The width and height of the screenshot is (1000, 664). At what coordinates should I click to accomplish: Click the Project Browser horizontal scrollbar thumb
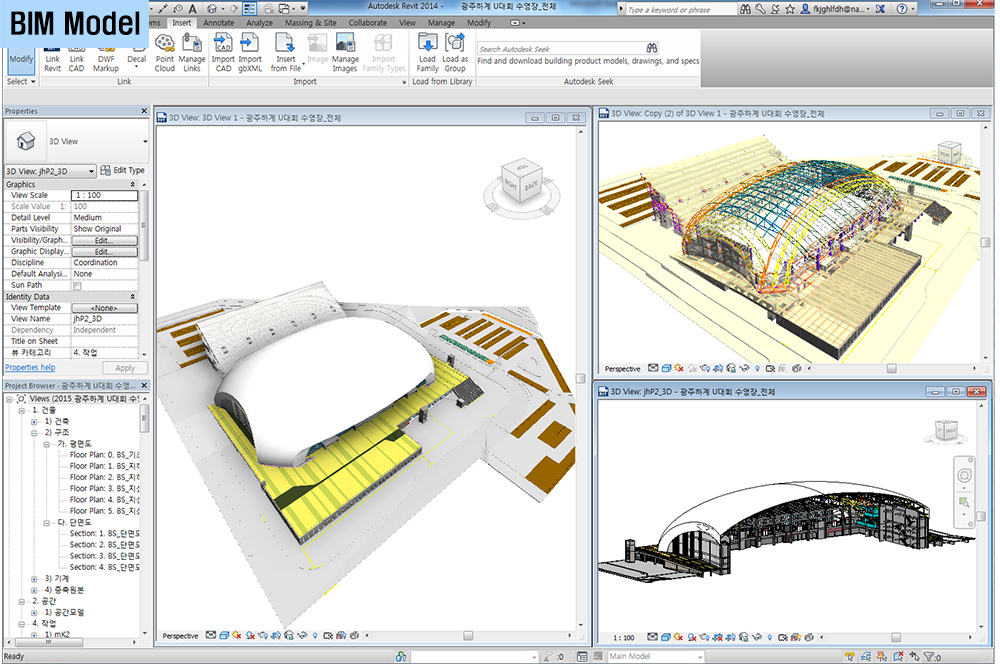pyautogui.click(x=48, y=642)
